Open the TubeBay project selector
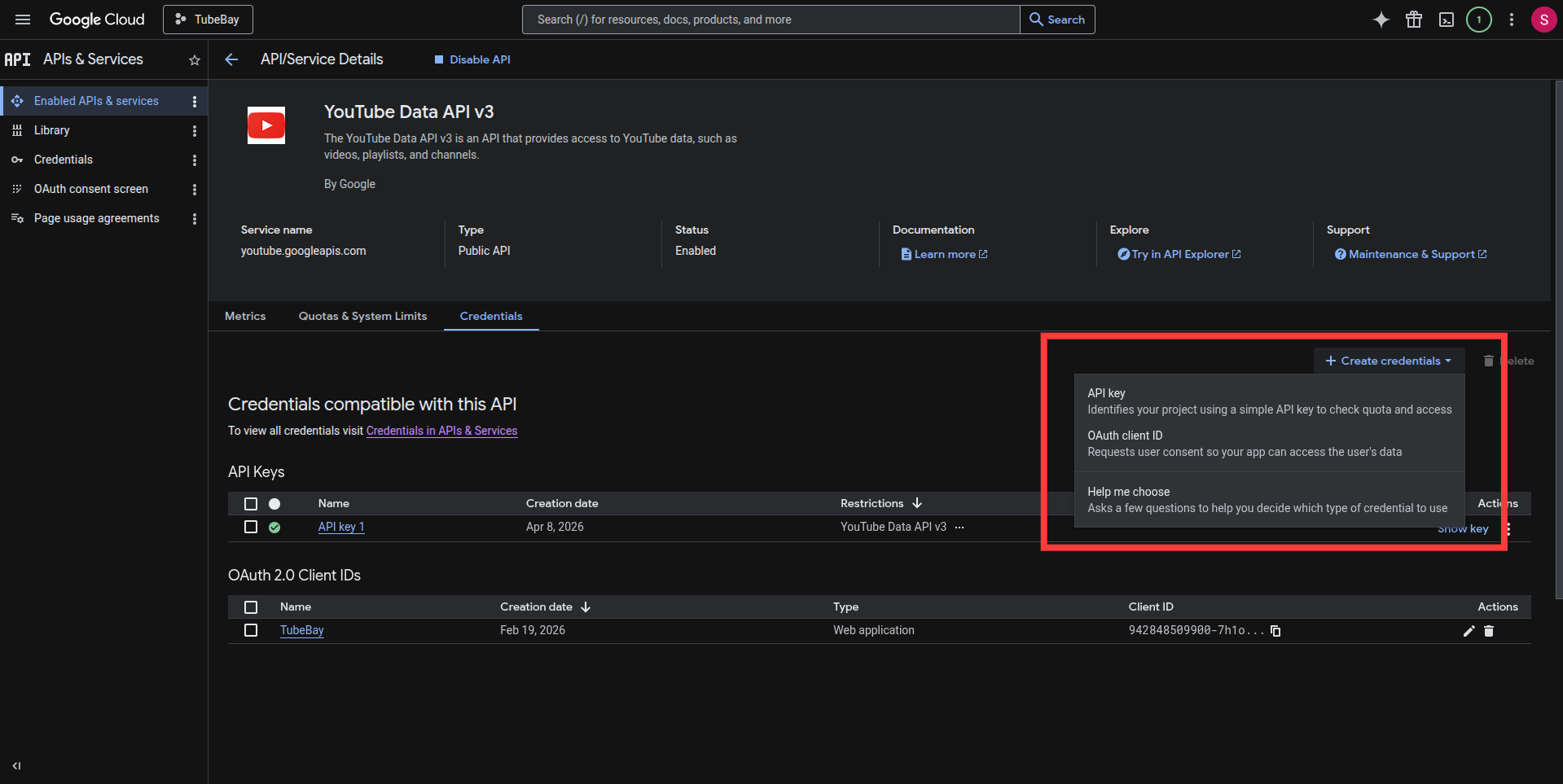 tap(207, 19)
